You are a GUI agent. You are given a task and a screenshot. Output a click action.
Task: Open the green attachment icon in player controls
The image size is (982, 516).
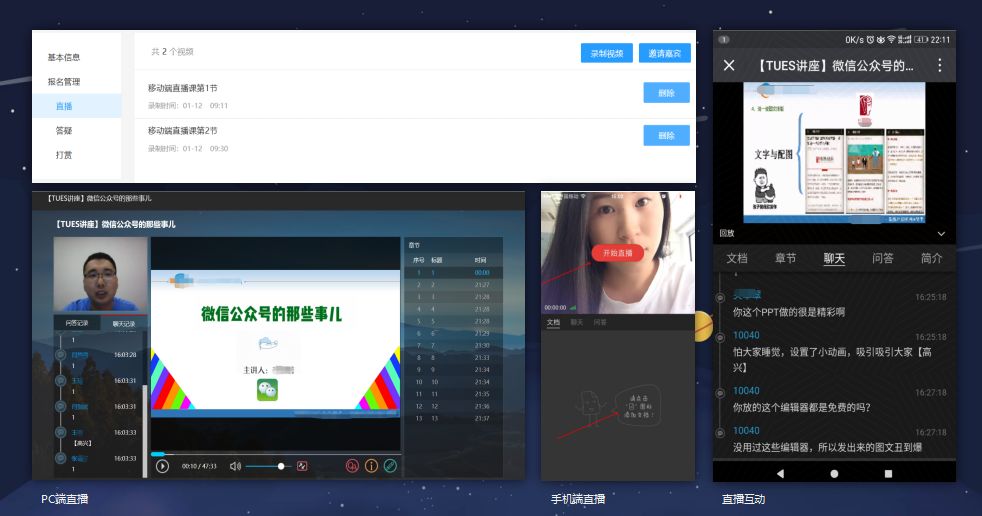pos(390,466)
